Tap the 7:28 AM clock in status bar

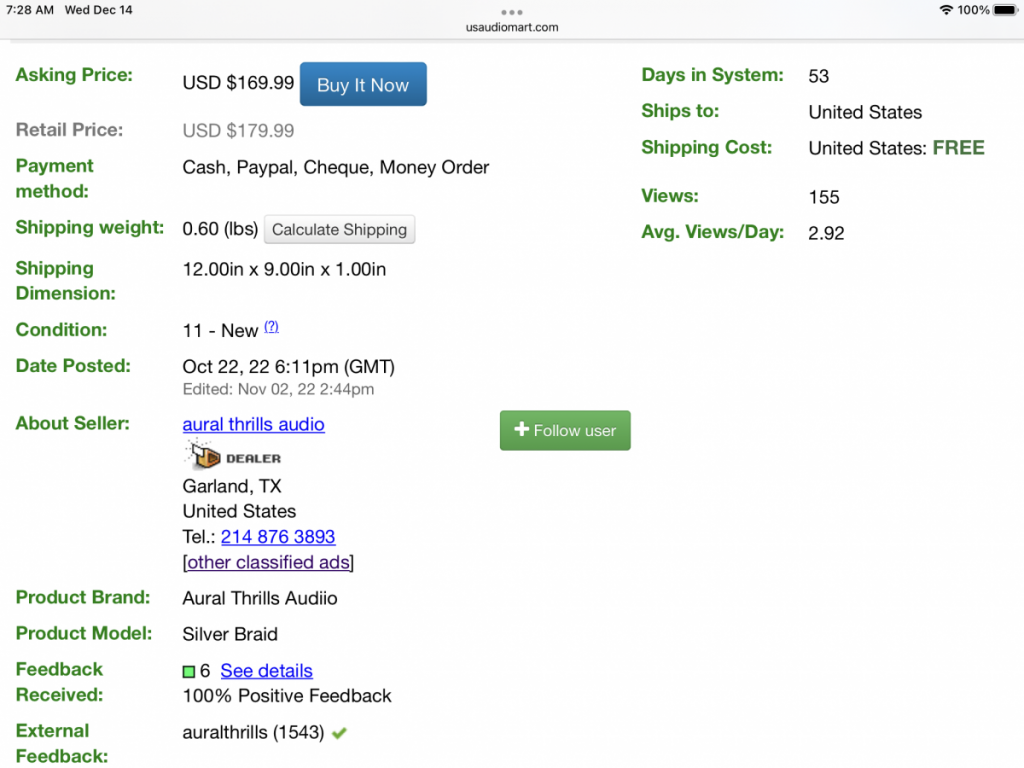(29, 10)
